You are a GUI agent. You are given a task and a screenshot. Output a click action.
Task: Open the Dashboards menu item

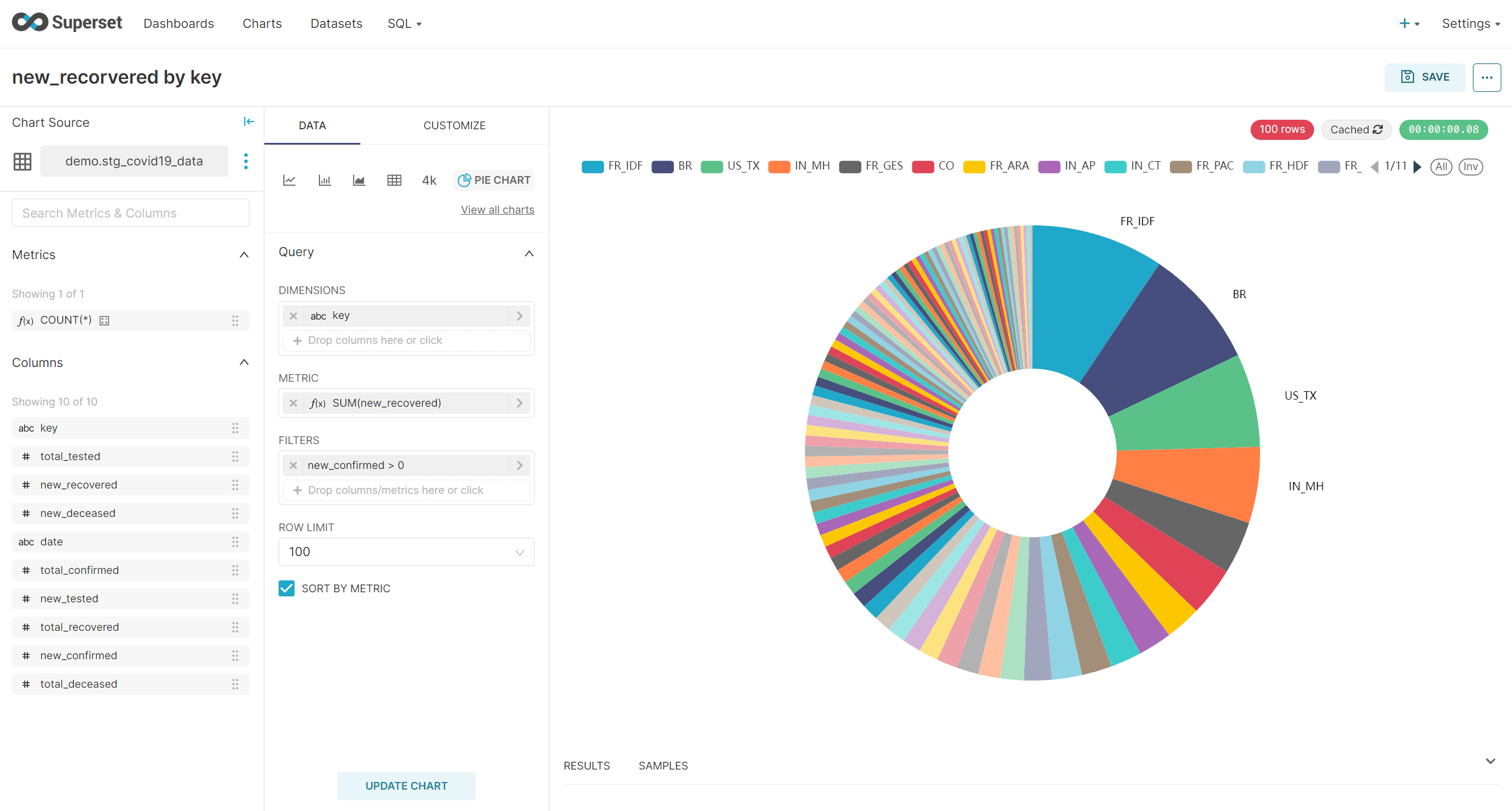point(178,24)
